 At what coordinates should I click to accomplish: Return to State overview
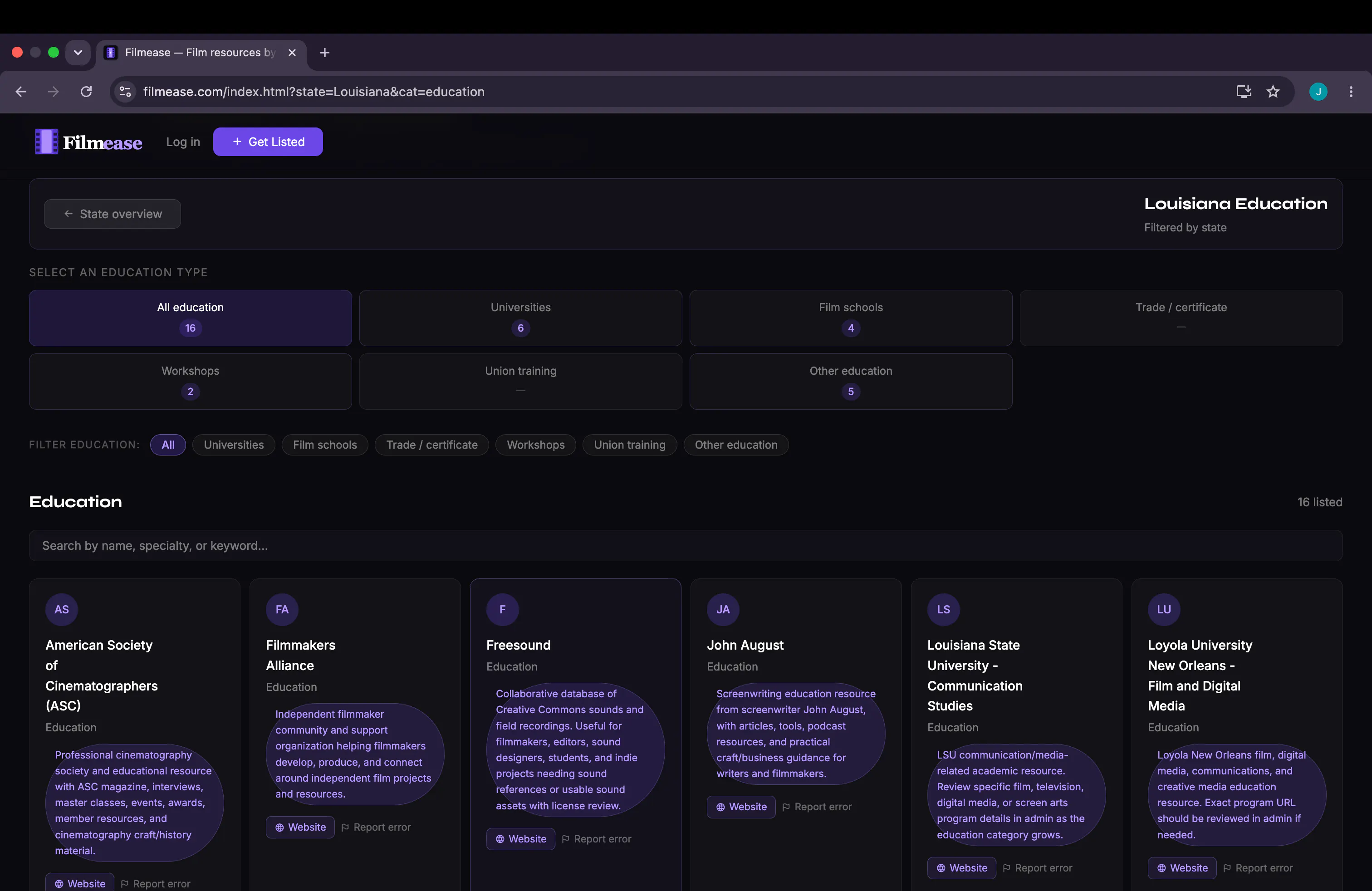click(113, 214)
